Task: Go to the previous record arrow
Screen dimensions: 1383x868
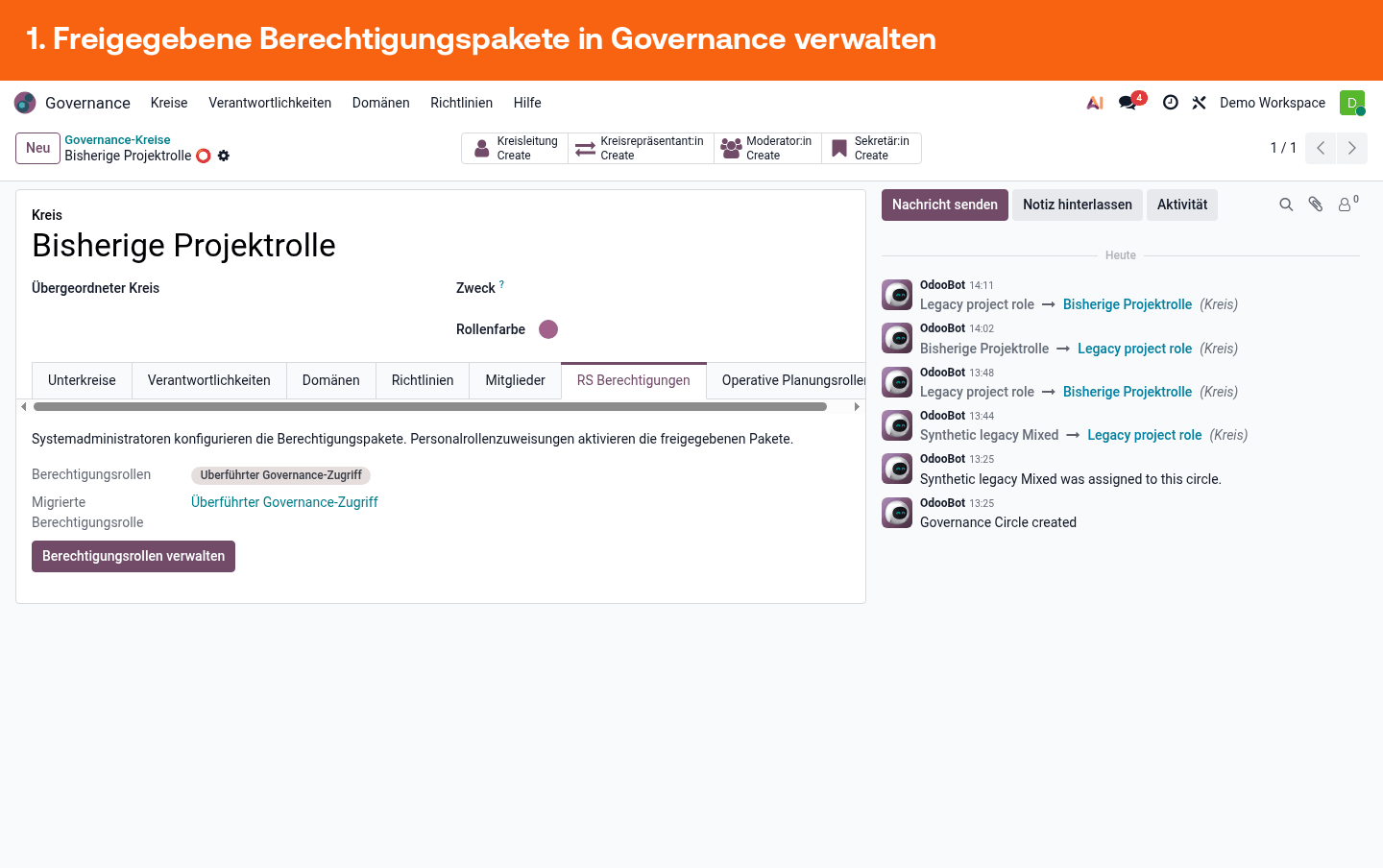Action: [x=1321, y=148]
